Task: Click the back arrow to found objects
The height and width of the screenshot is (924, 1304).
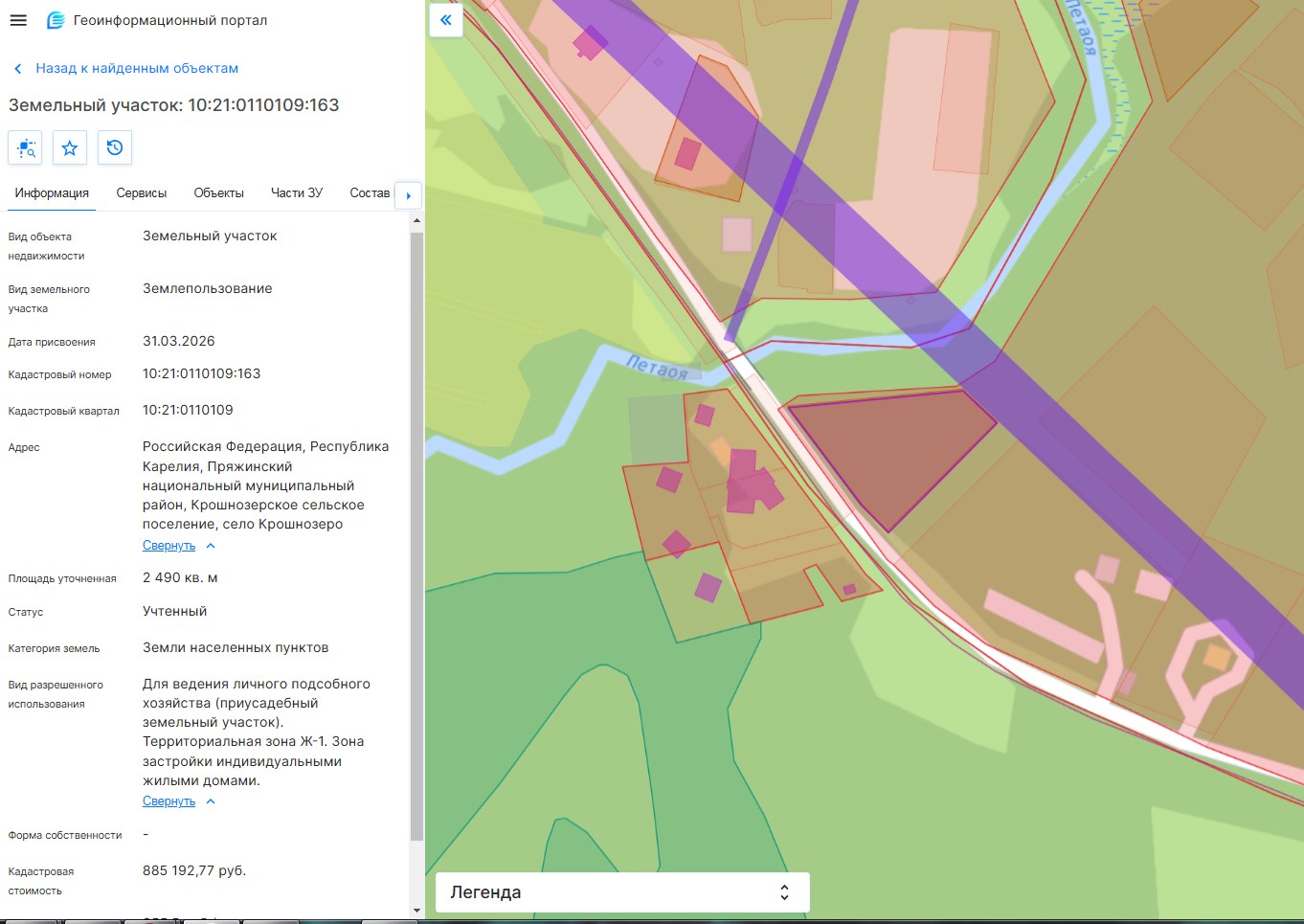Action: [x=18, y=69]
